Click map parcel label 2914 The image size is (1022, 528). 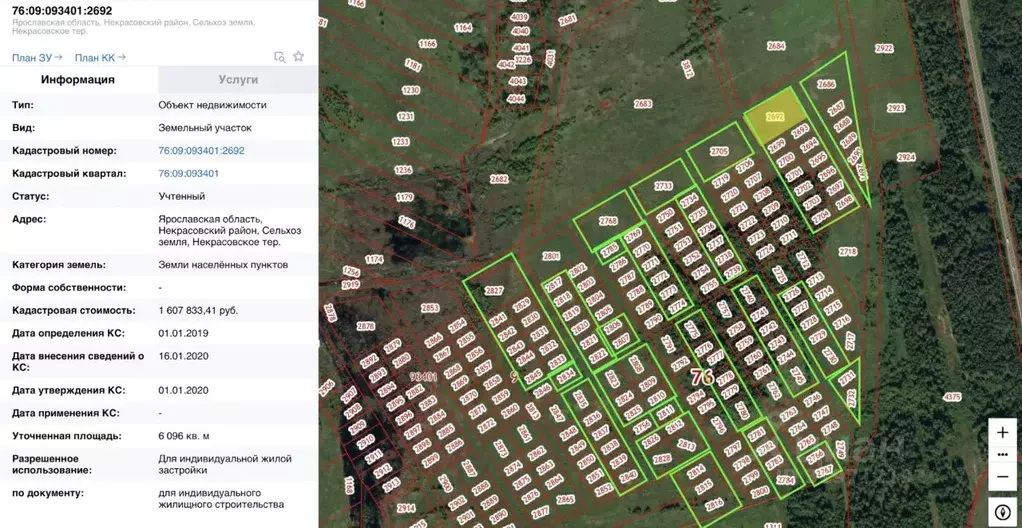pyautogui.click(x=405, y=508)
